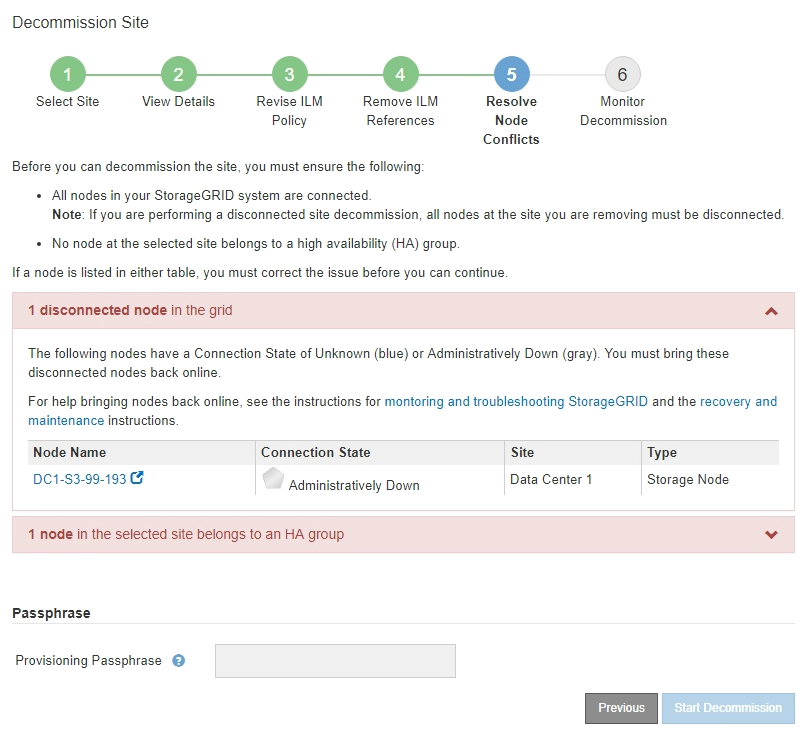Click the gray Administratively Down state icon
The height and width of the screenshot is (729, 802).
click(x=273, y=479)
